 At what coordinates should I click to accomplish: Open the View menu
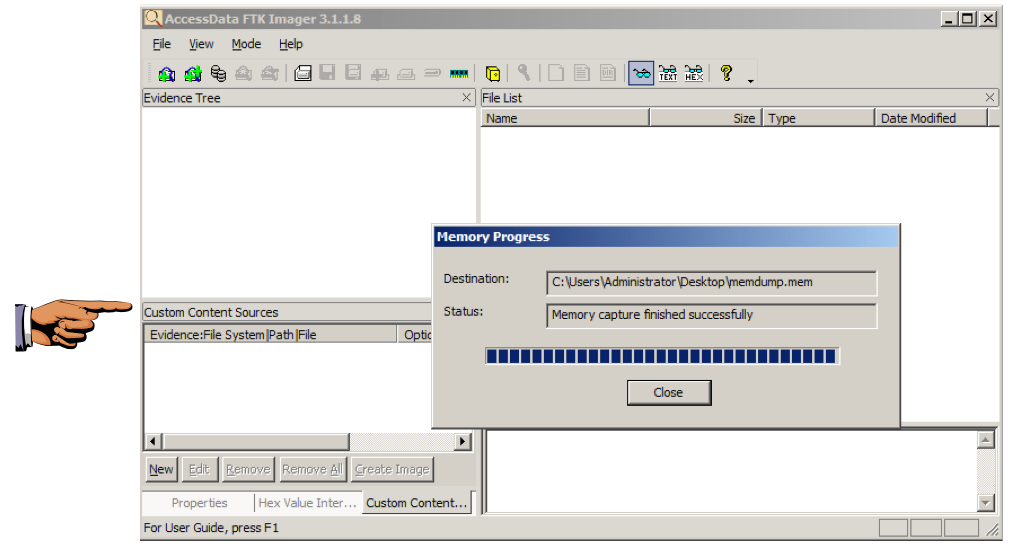click(201, 44)
